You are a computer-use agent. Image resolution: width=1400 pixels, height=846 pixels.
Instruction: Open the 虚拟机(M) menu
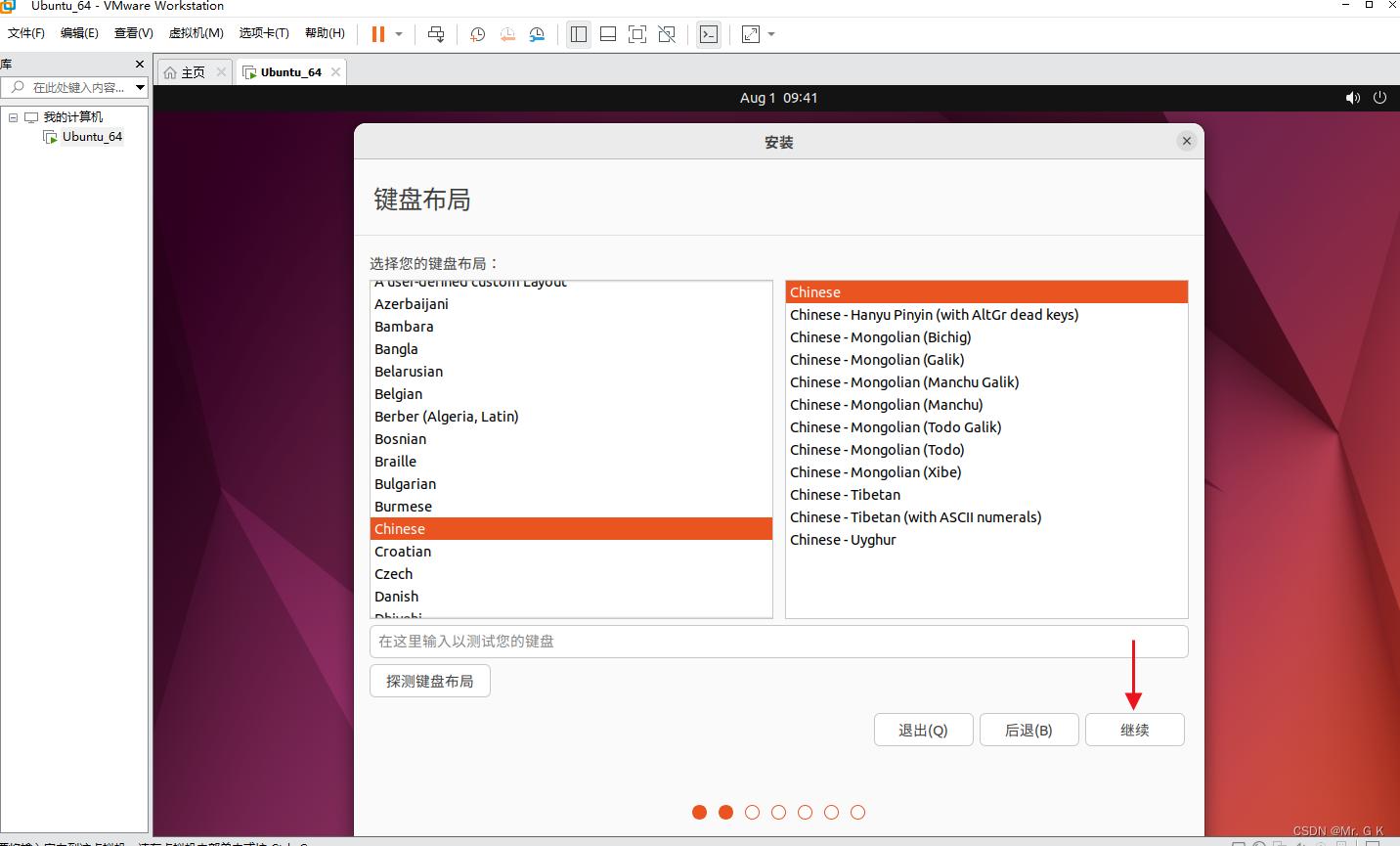click(x=196, y=32)
